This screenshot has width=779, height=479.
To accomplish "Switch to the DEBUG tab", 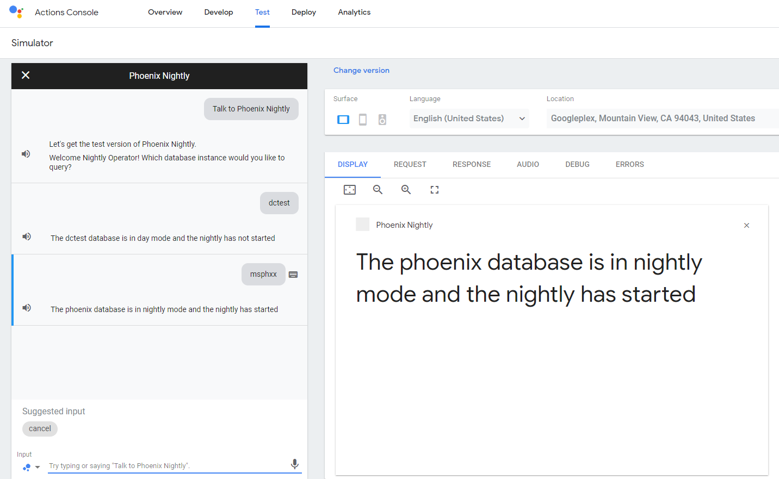I will pos(577,164).
